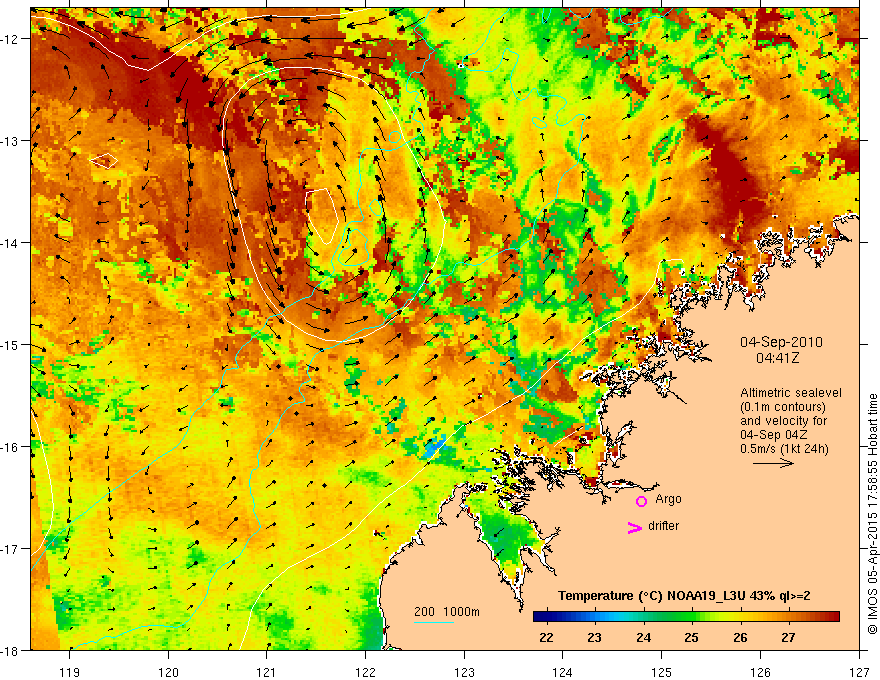Image resolution: width=880 pixels, height=680 pixels.
Task: Click the '200 1000m' depth legend text
Action: (447, 612)
